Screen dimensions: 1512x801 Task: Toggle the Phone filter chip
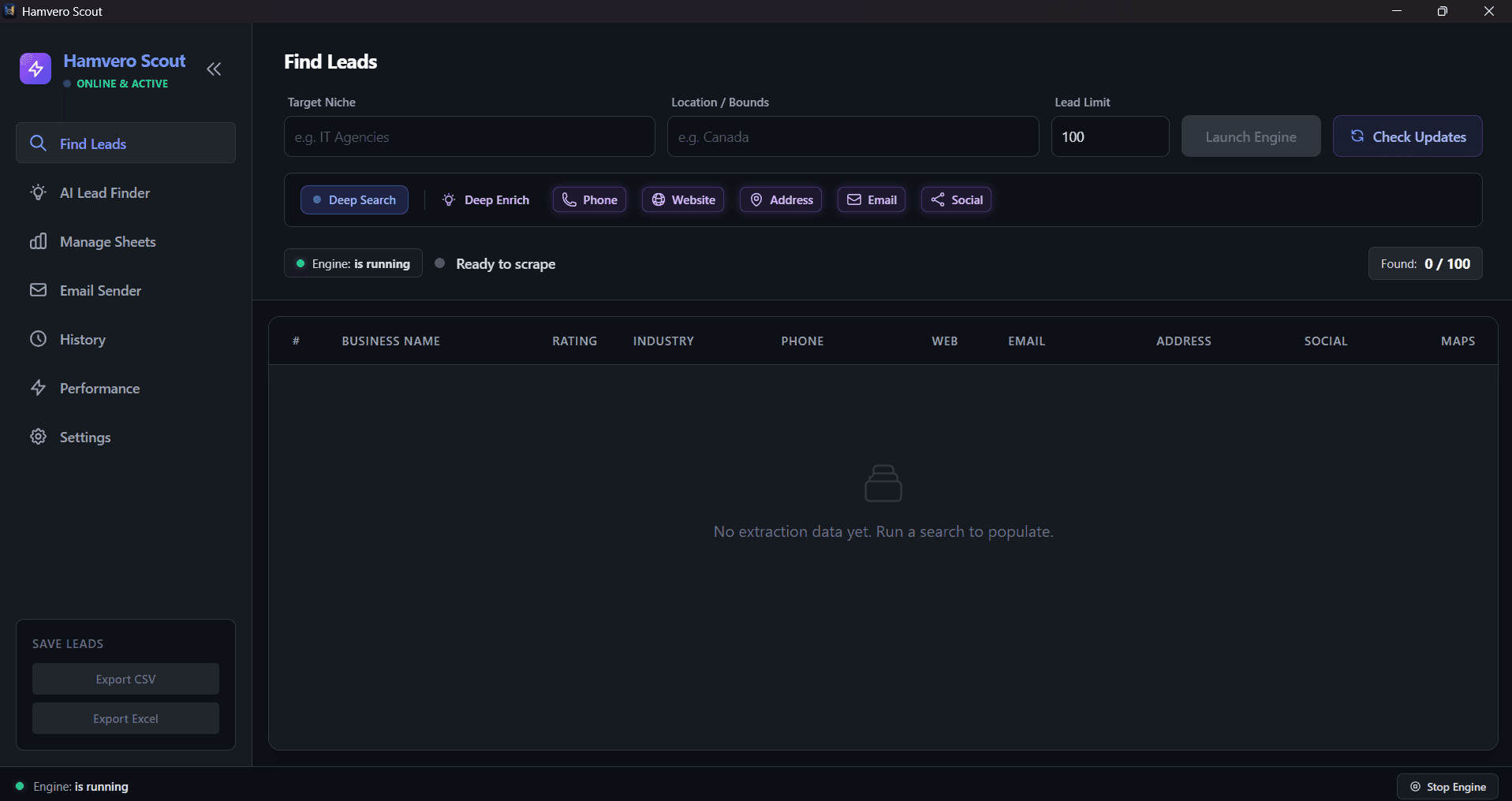[589, 199]
